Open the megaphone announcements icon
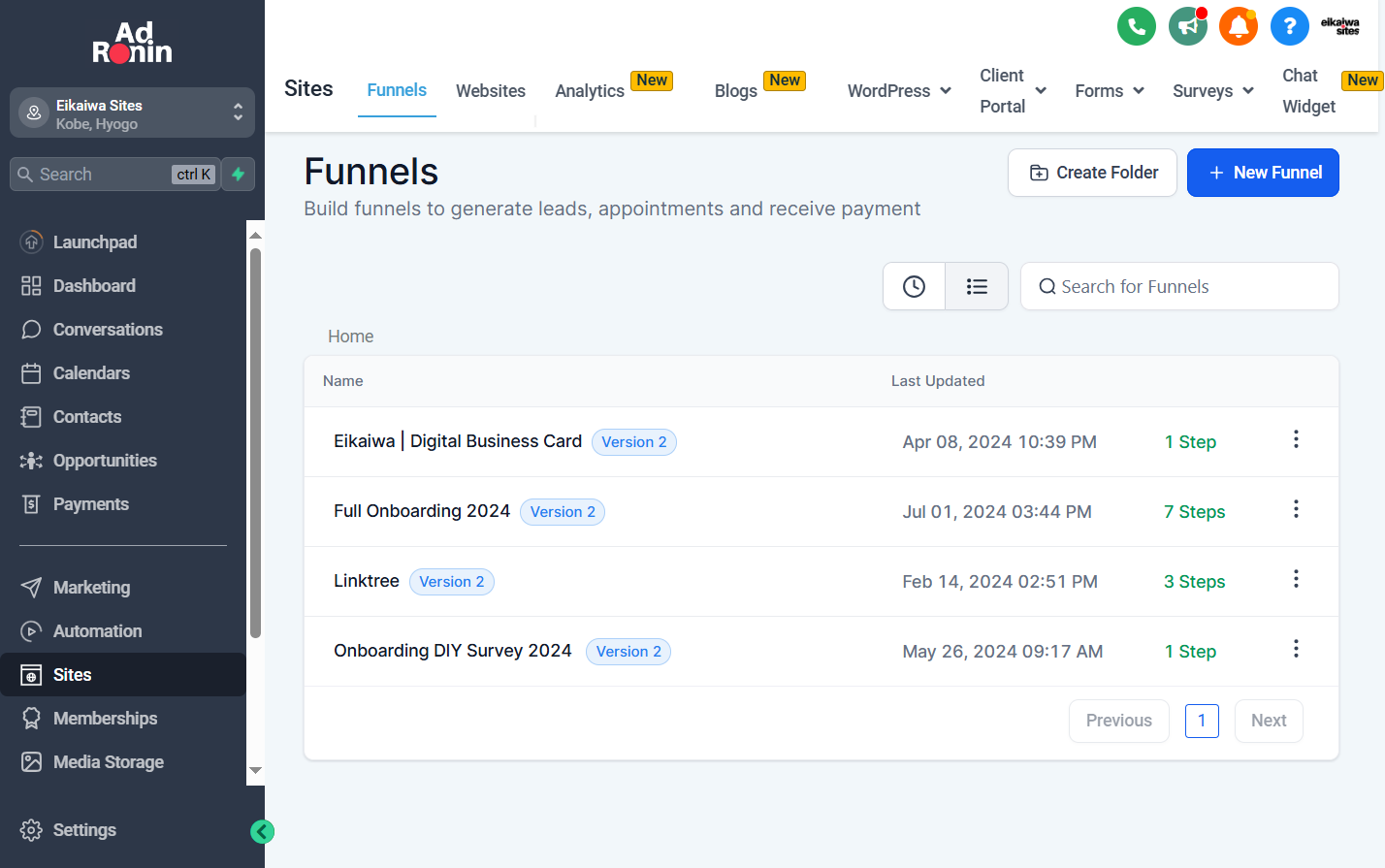The image size is (1385, 868). 1188,26
